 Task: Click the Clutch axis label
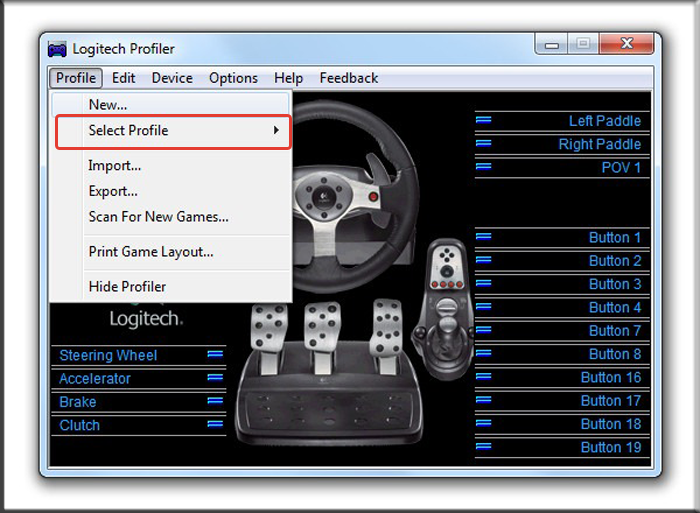point(79,425)
